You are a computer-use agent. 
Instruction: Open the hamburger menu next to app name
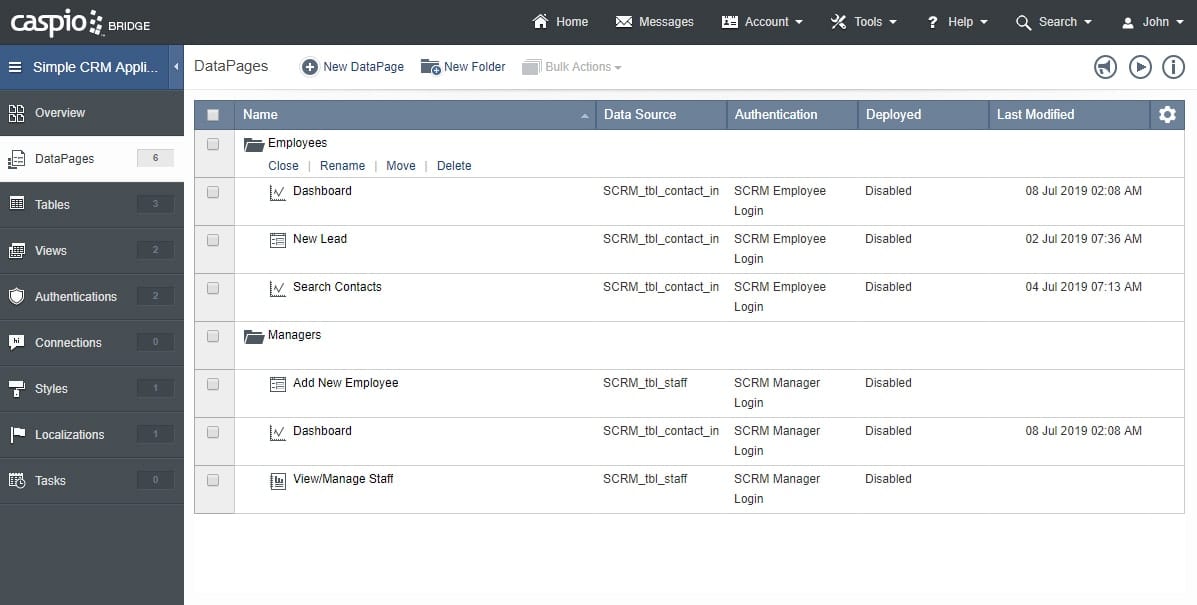(15, 68)
